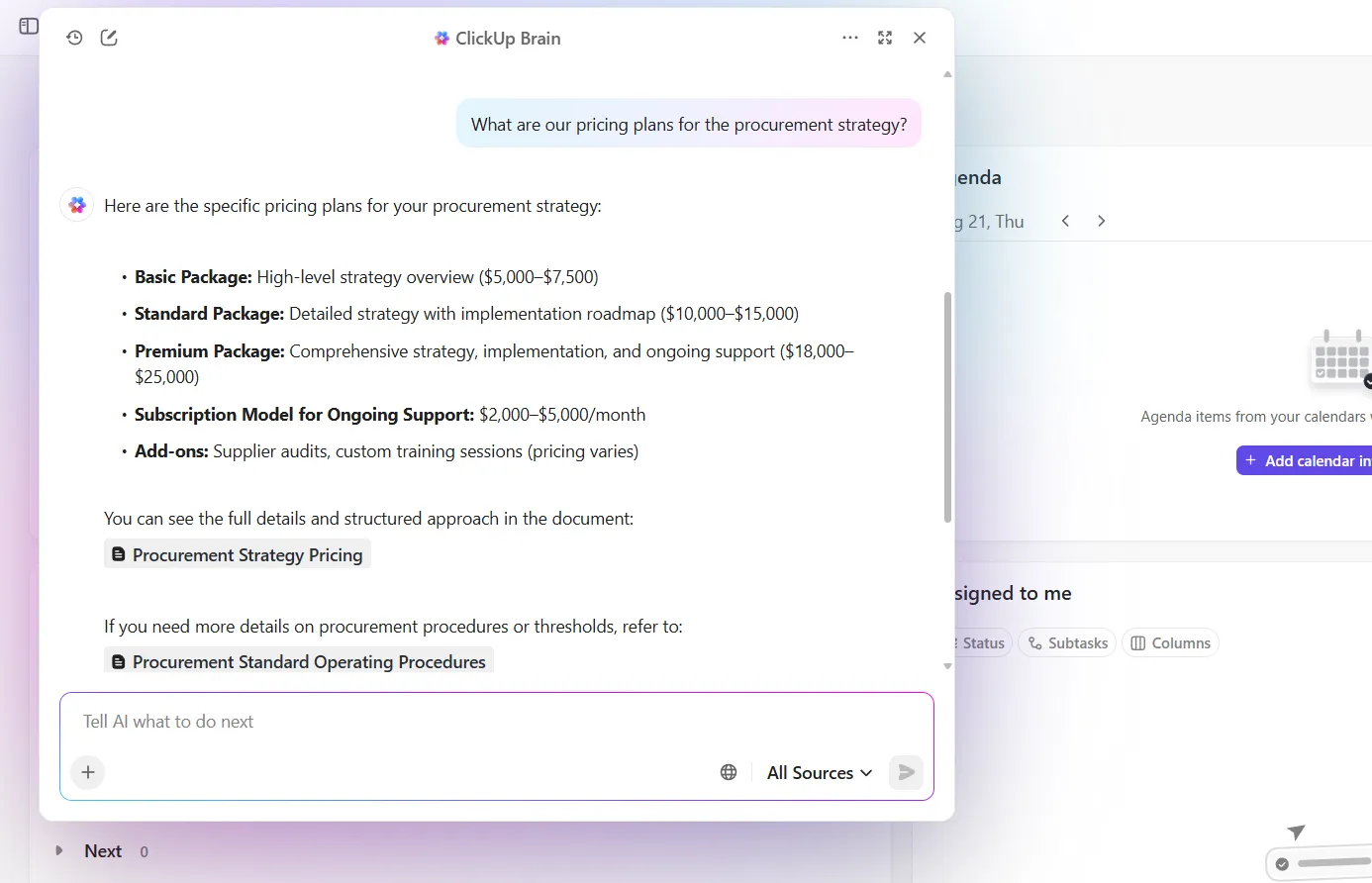Go to next day in agenda
Screen dimensions: 1372x883
coord(1101,221)
